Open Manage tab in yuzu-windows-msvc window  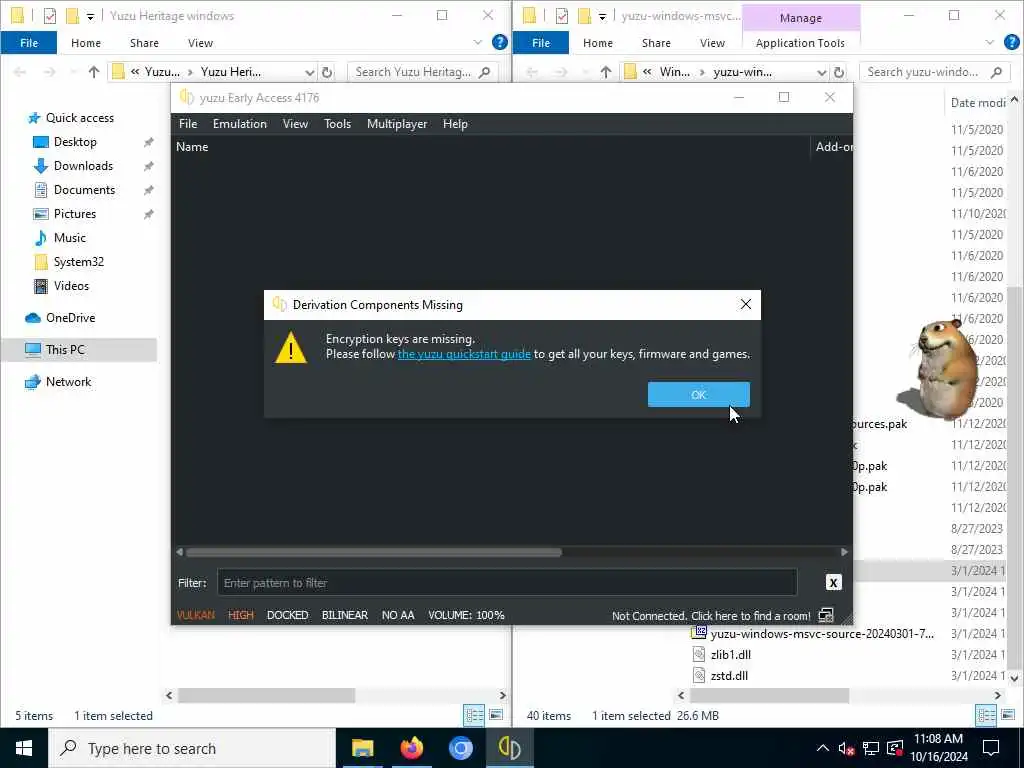[x=801, y=18]
